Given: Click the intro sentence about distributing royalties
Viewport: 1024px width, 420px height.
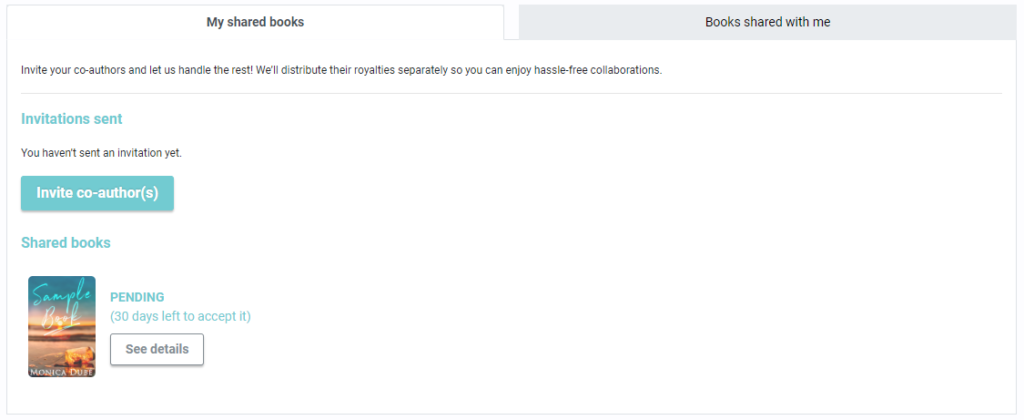Looking at the screenshot, I should 342,70.
